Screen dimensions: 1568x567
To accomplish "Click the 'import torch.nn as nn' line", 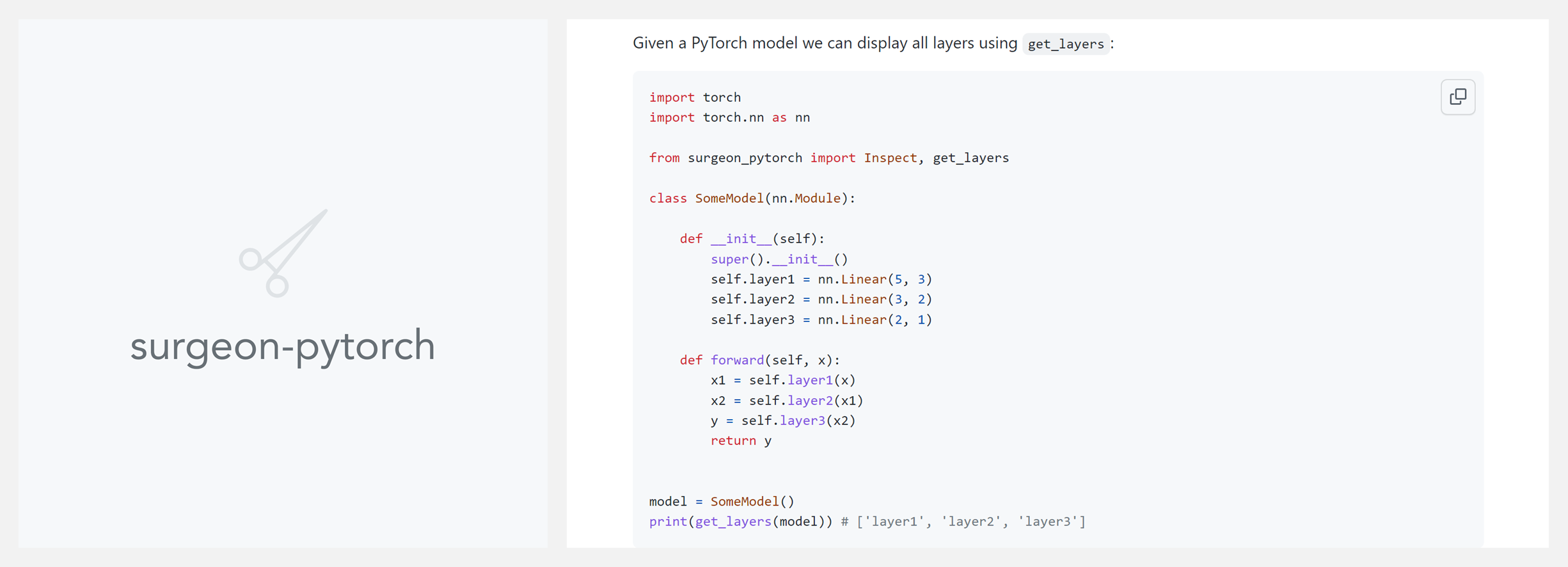I will (x=729, y=117).
